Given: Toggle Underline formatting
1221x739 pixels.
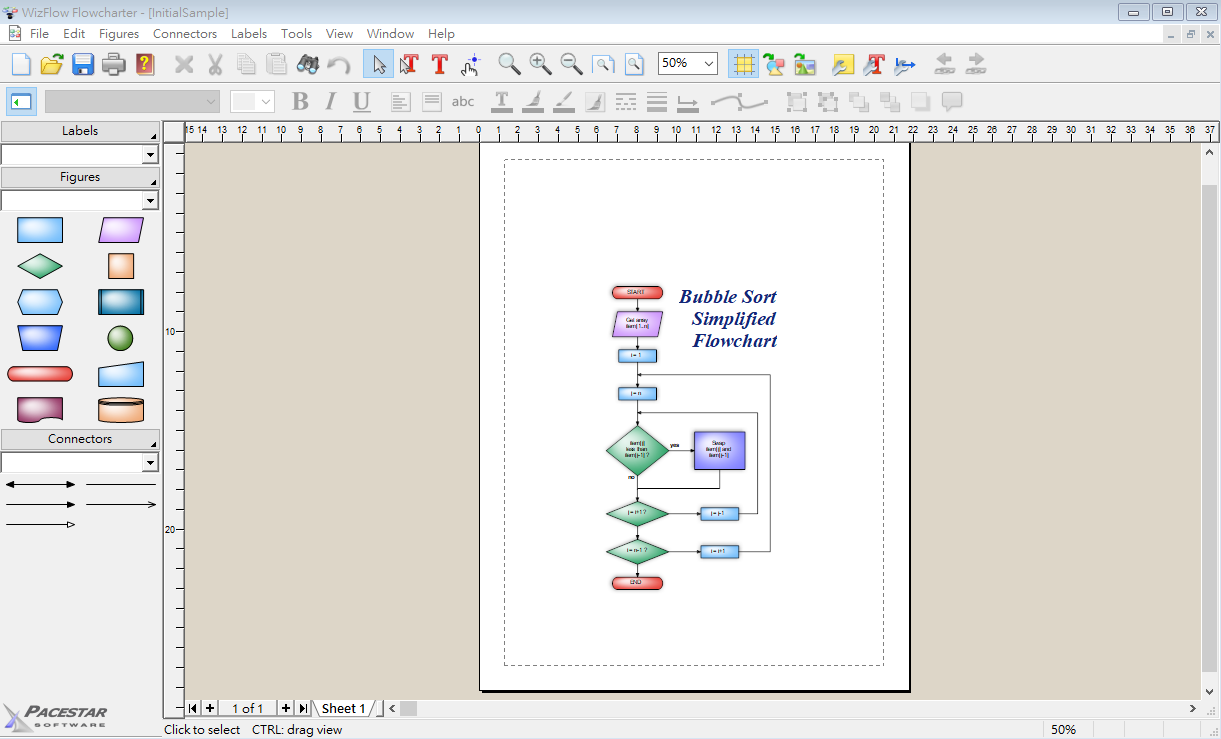Looking at the screenshot, I should pyautogui.click(x=361, y=101).
